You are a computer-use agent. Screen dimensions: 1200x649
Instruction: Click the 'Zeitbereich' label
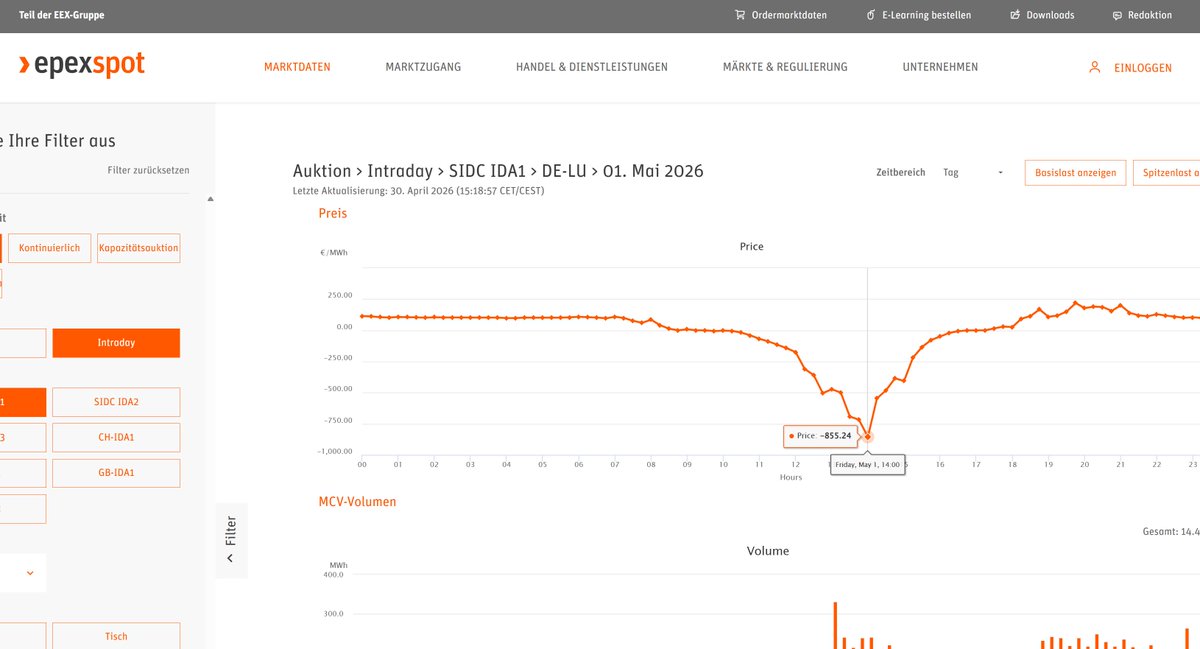click(x=901, y=172)
